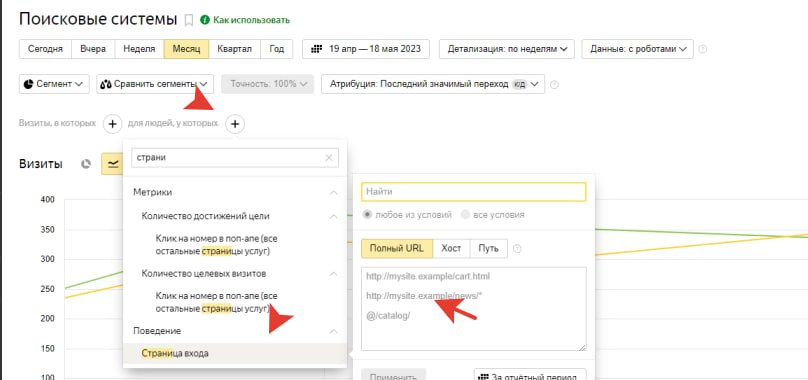Switch to pie chart view icon
The height and width of the screenshot is (380, 808).
point(86,164)
